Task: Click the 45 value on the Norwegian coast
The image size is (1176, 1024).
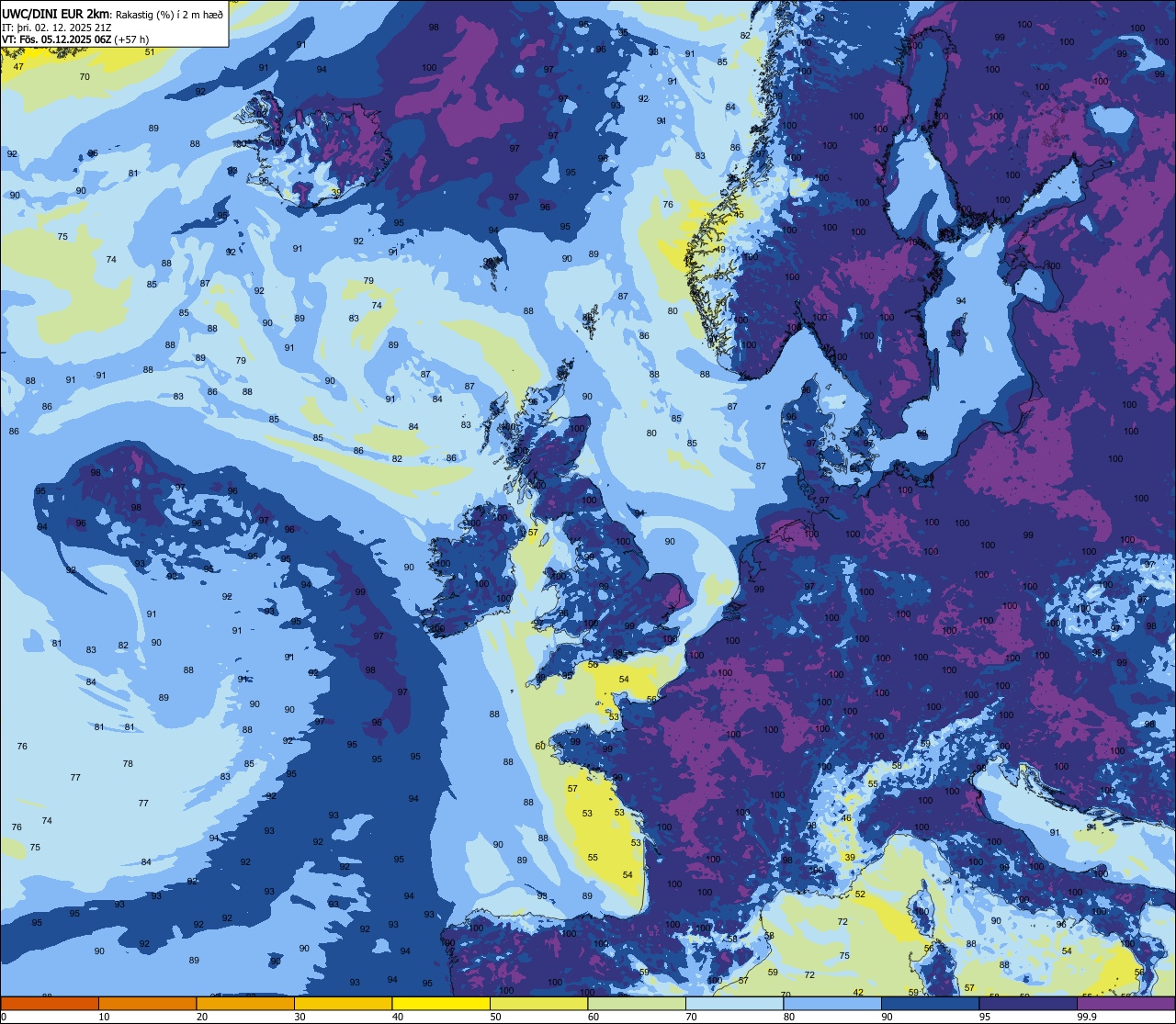Action: coord(739,214)
